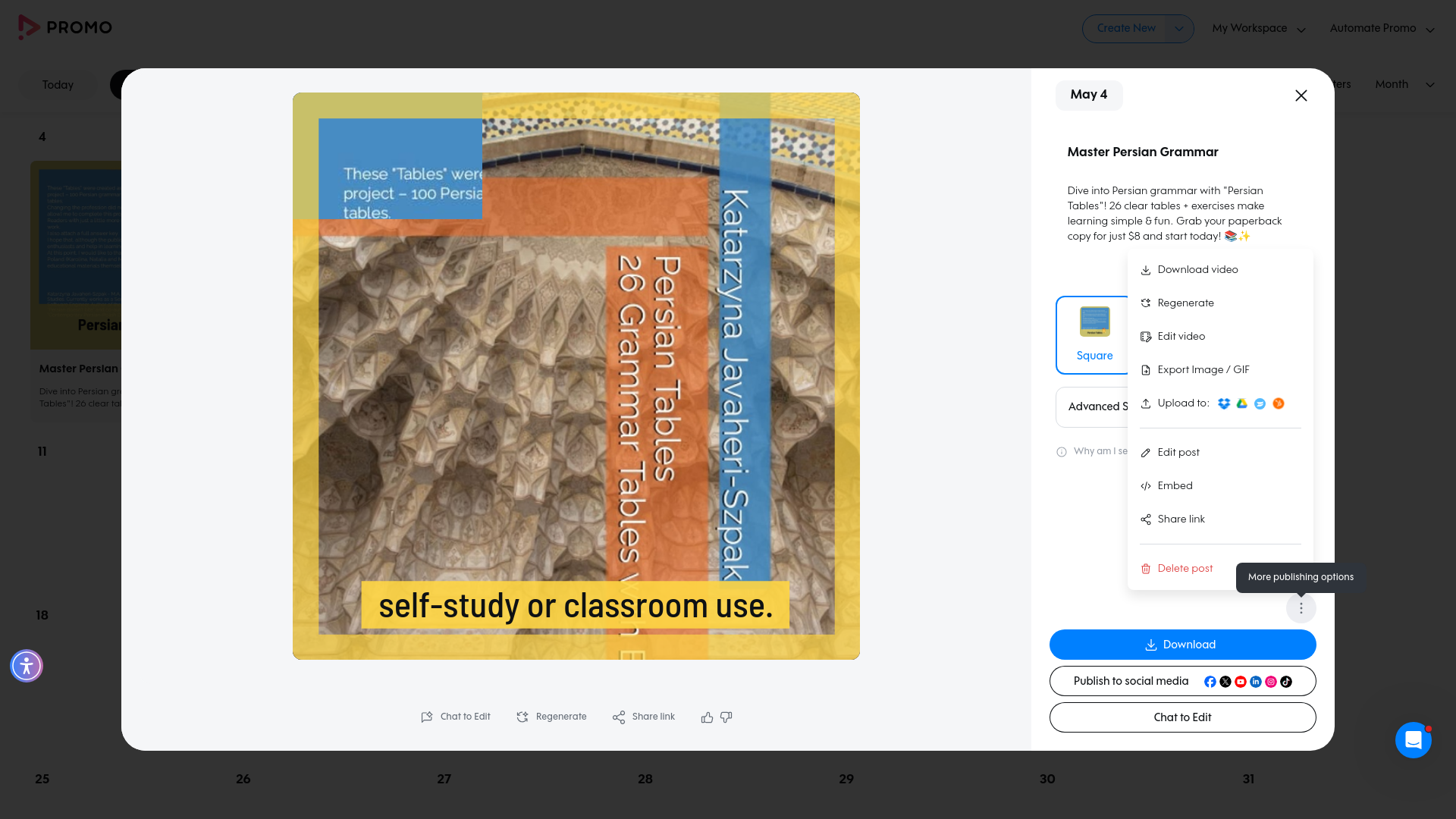This screenshot has width=1456, height=819.
Task: Click the Instagram icon in Publish button
Action: click(x=1271, y=682)
